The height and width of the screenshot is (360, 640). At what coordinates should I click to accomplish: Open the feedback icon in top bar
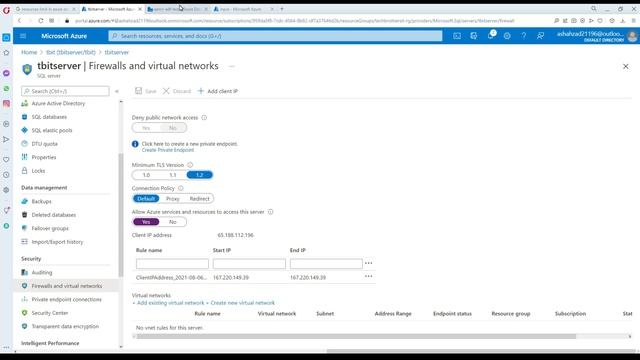click(x=540, y=36)
